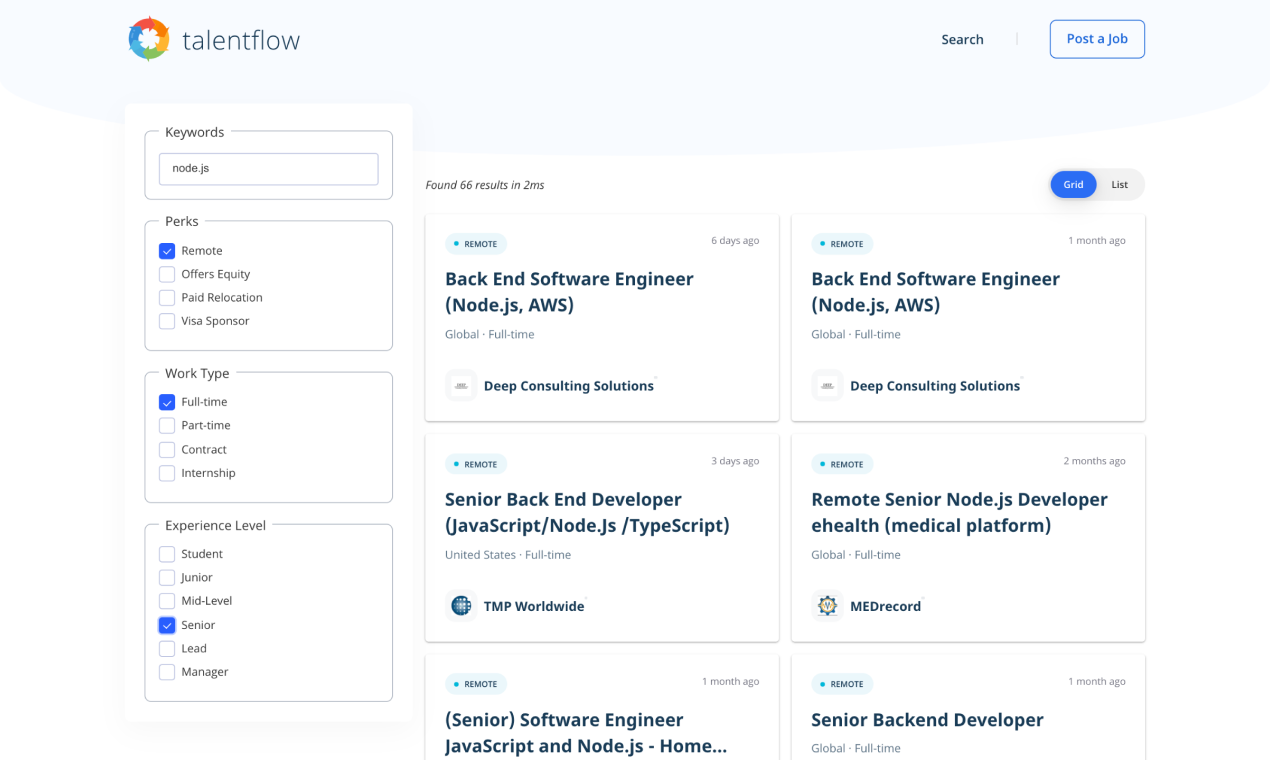Click the MEDrecord company logo
Viewport: 1270px width, 760px height.
click(x=827, y=605)
